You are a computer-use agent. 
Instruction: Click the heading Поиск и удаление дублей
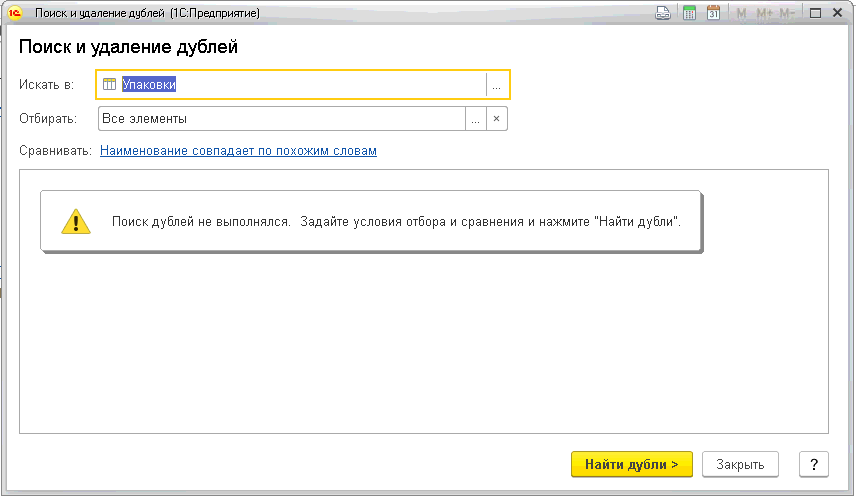(x=128, y=47)
